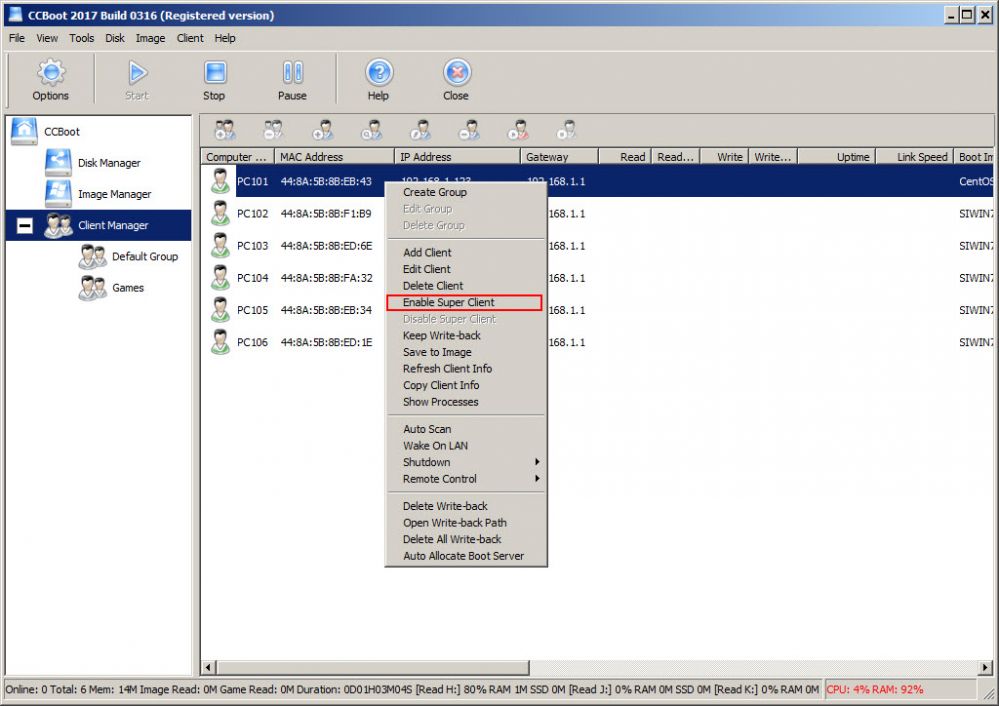Open the View menu

47,38
